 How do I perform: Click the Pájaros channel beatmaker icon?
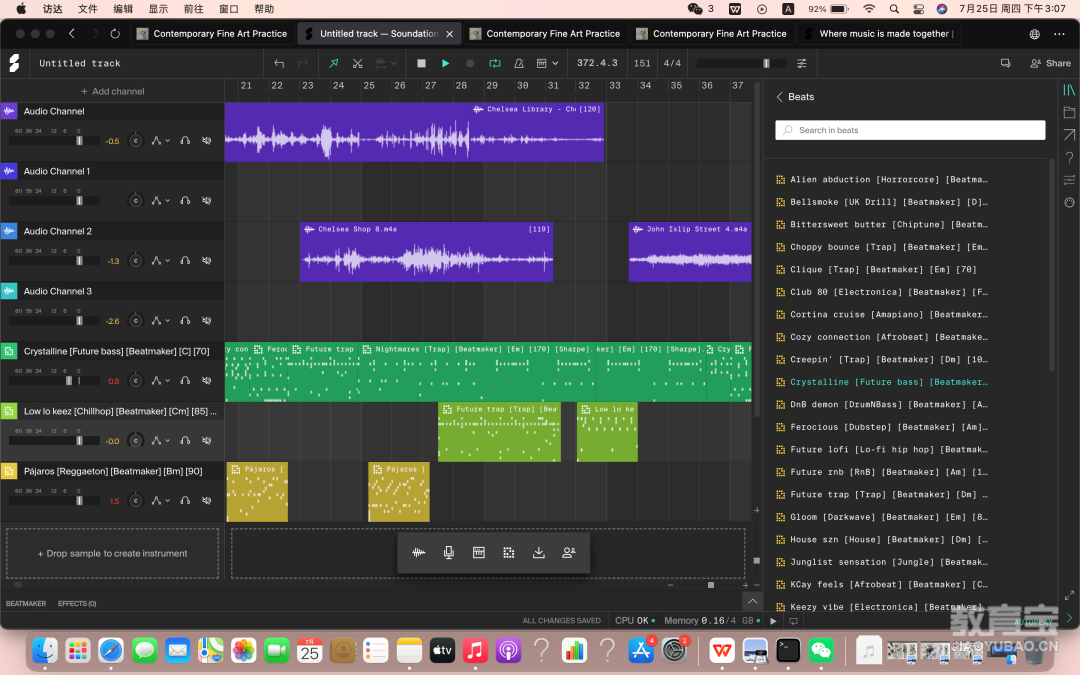click(x=9, y=471)
